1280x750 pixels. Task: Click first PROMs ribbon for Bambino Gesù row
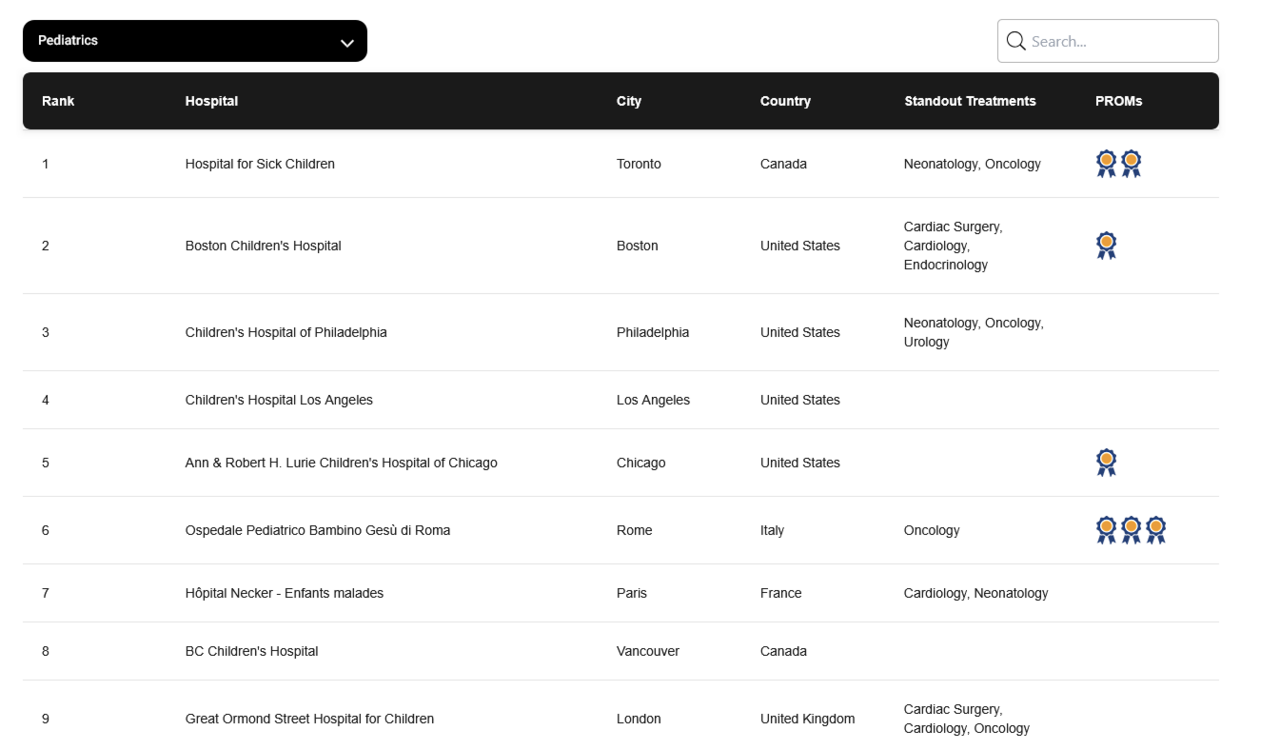coord(1106,530)
